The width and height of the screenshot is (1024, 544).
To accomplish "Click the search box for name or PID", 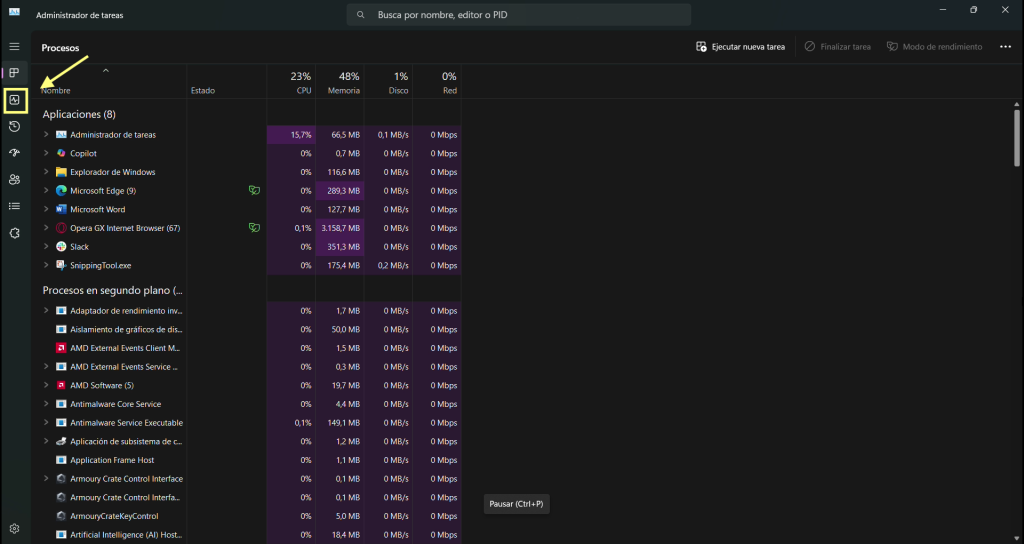I will [x=518, y=15].
